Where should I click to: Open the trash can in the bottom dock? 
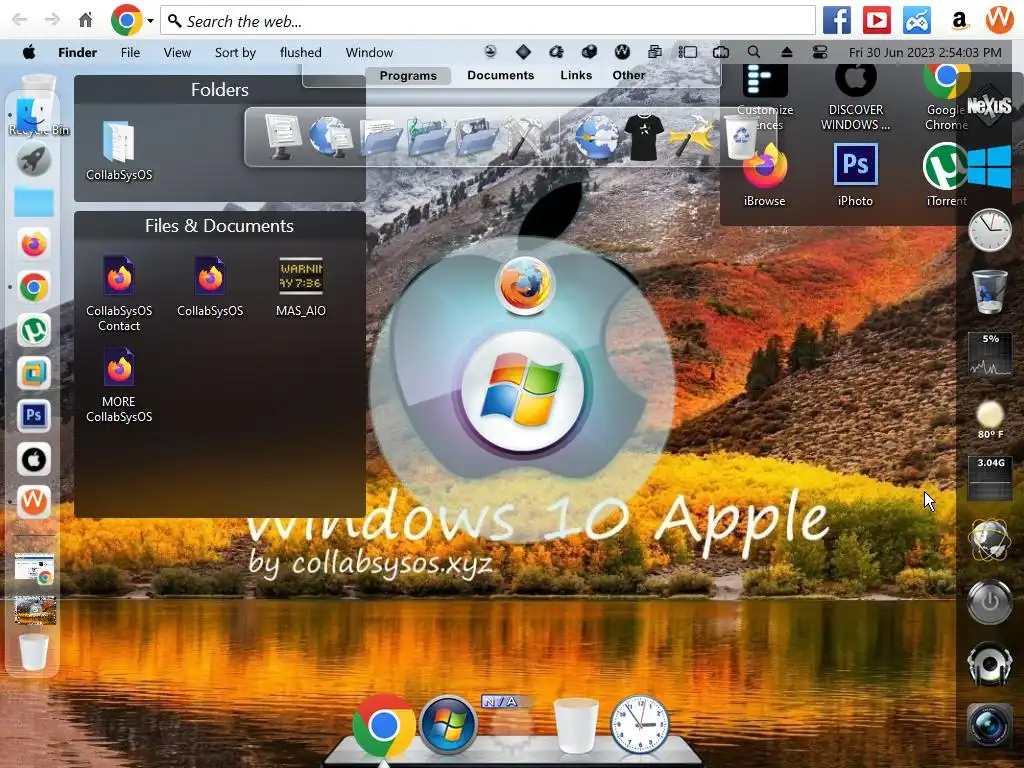[575, 725]
